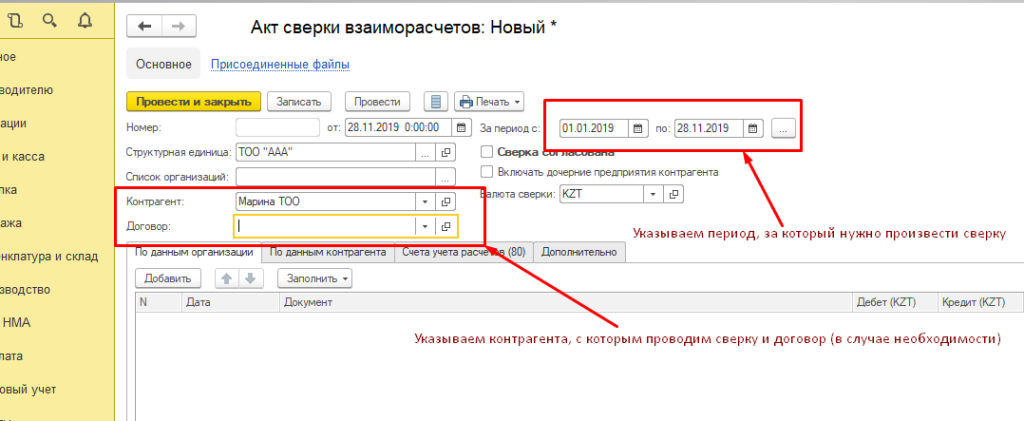Enable the Сверка согласована checkbox
This screenshot has width=1024, height=421.
click(488, 152)
